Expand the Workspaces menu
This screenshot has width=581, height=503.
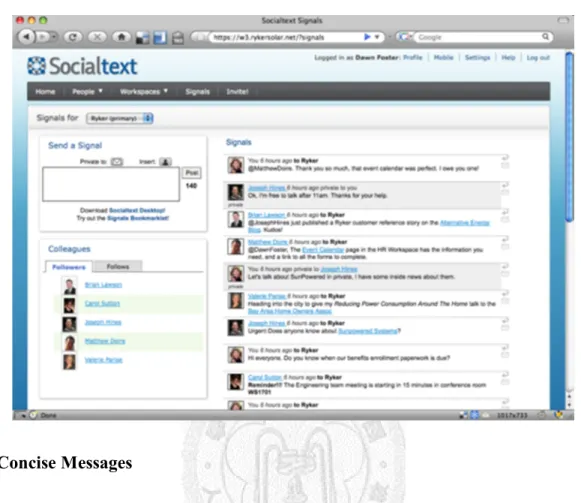coord(144,92)
